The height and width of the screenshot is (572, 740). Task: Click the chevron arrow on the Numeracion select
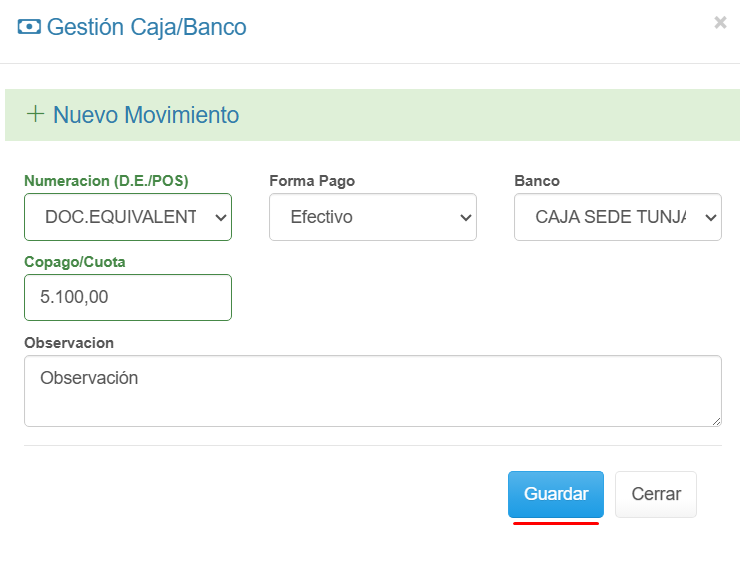tap(221, 217)
